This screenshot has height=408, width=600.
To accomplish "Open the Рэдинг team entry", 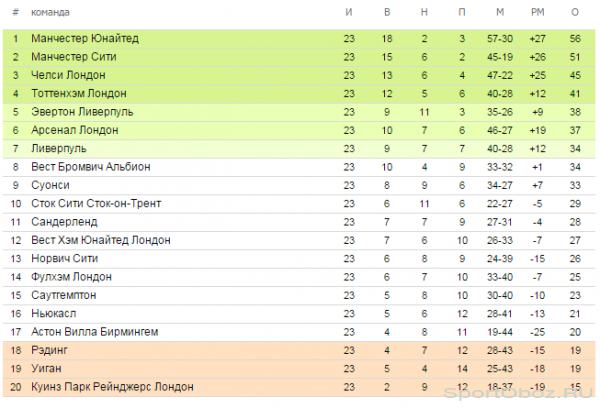I will [x=49, y=350].
